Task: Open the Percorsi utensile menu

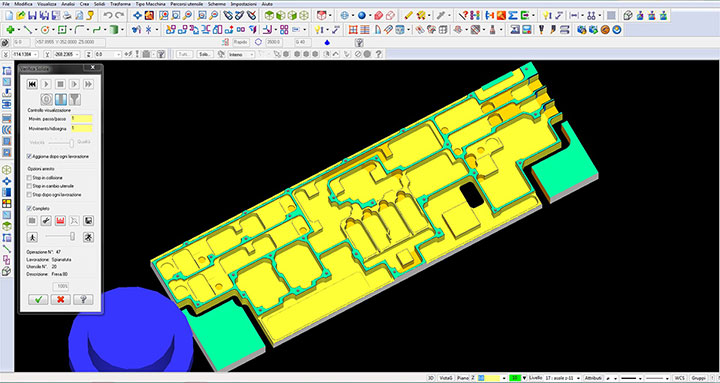Action: [x=187, y=4]
